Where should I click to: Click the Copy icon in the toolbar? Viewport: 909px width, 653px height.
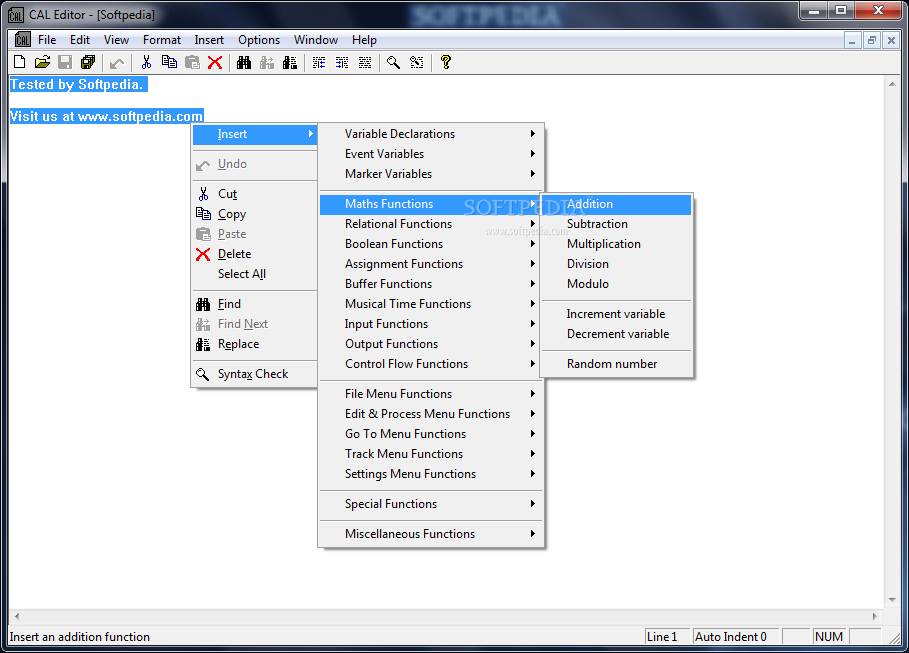pos(169,62)
